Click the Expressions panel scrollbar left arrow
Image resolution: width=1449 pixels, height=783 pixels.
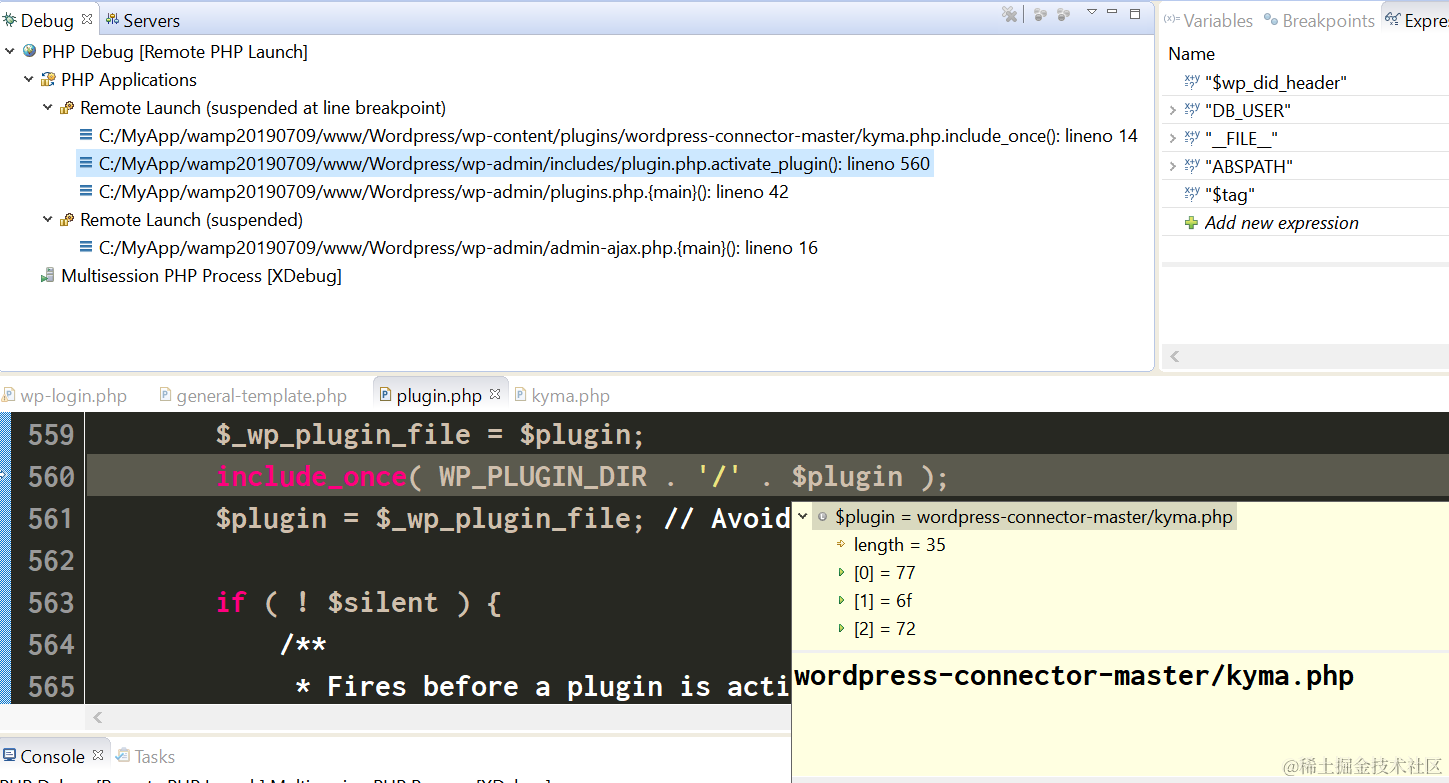1174,356
